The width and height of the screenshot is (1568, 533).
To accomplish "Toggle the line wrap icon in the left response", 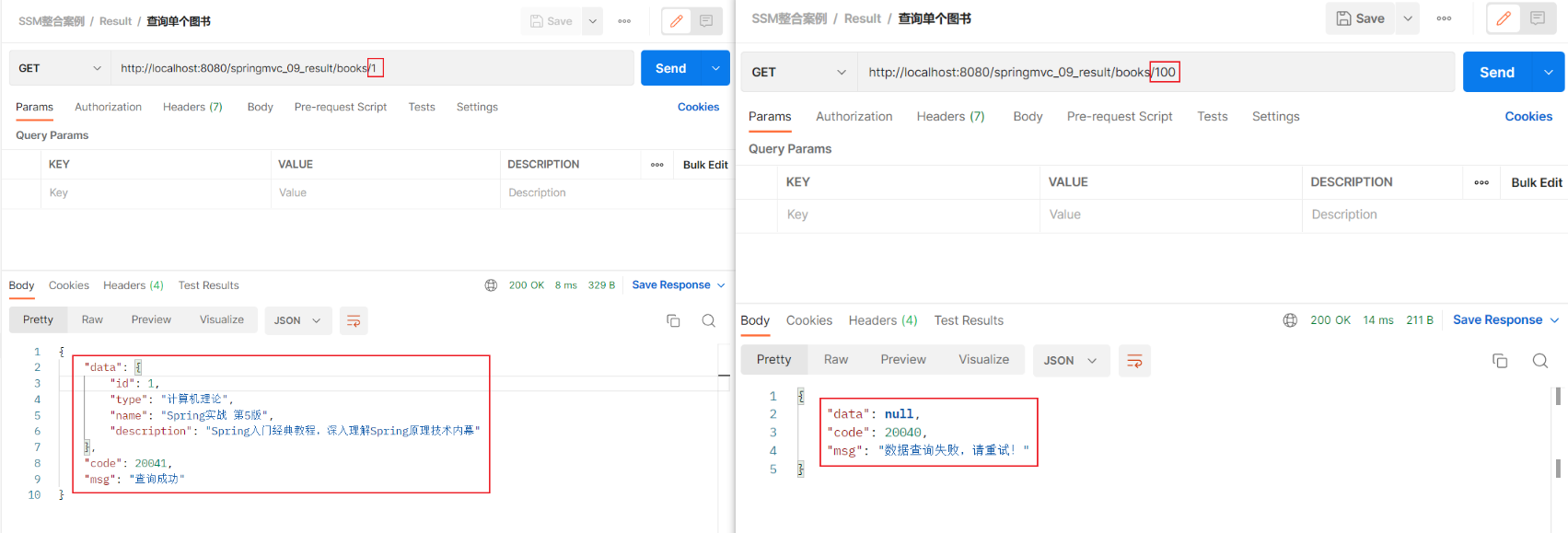I will pos(354,320).
